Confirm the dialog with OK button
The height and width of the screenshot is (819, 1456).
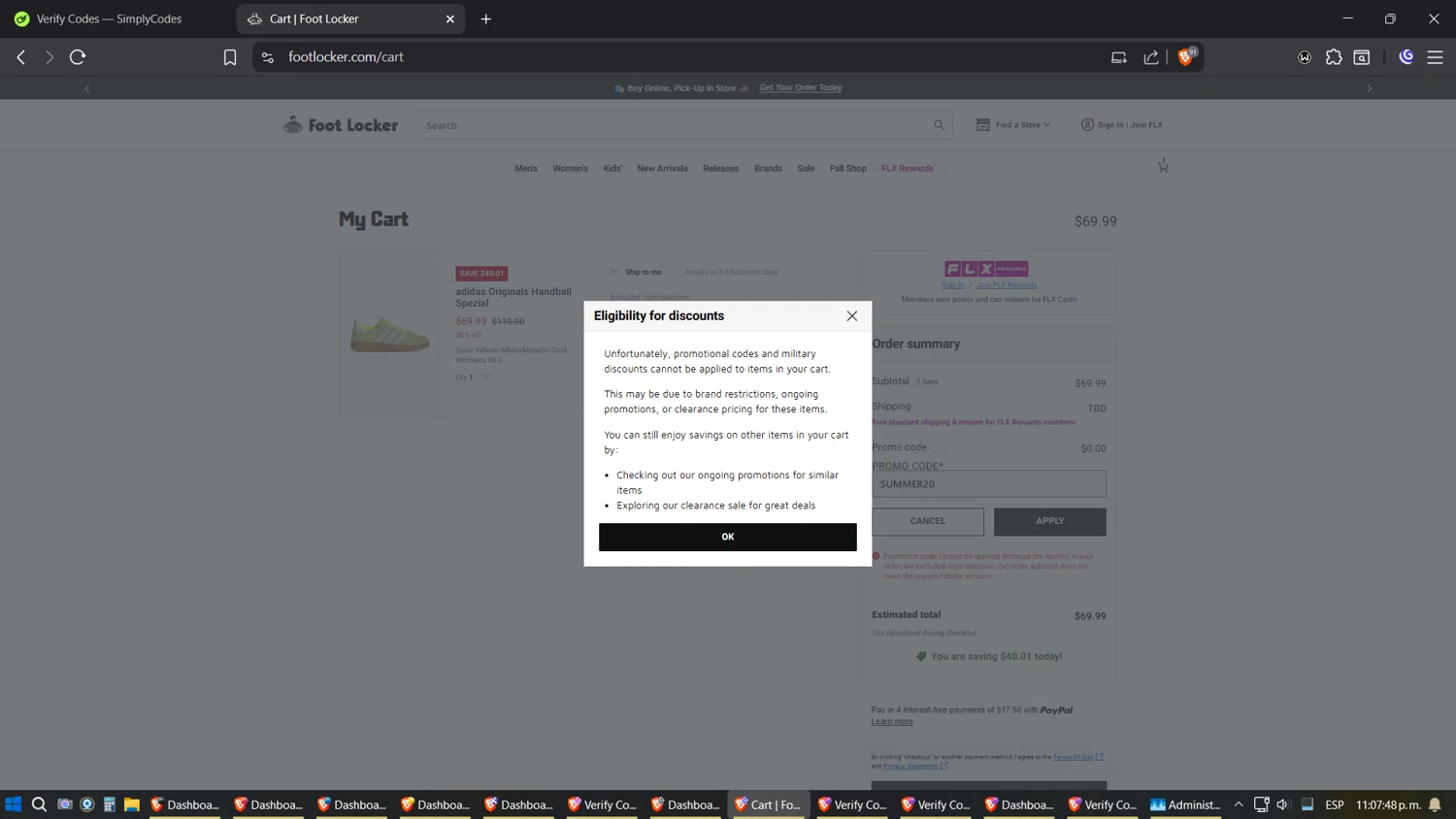[727, 537]
